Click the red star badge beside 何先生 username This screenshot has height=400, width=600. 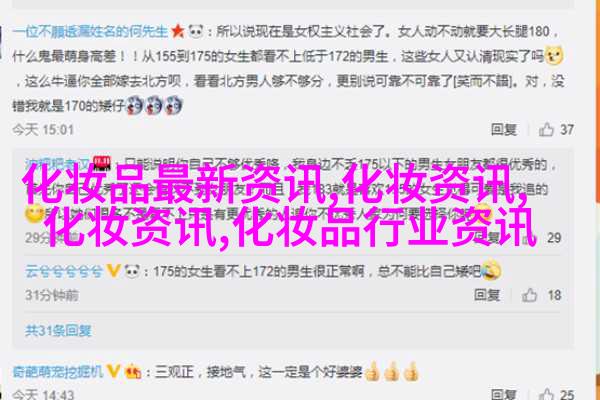point(178,31)
